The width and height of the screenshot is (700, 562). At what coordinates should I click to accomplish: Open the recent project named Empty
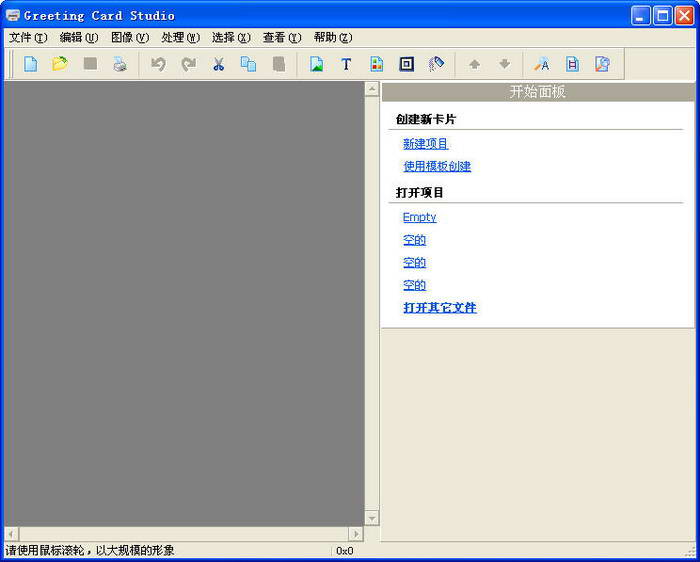420,217
